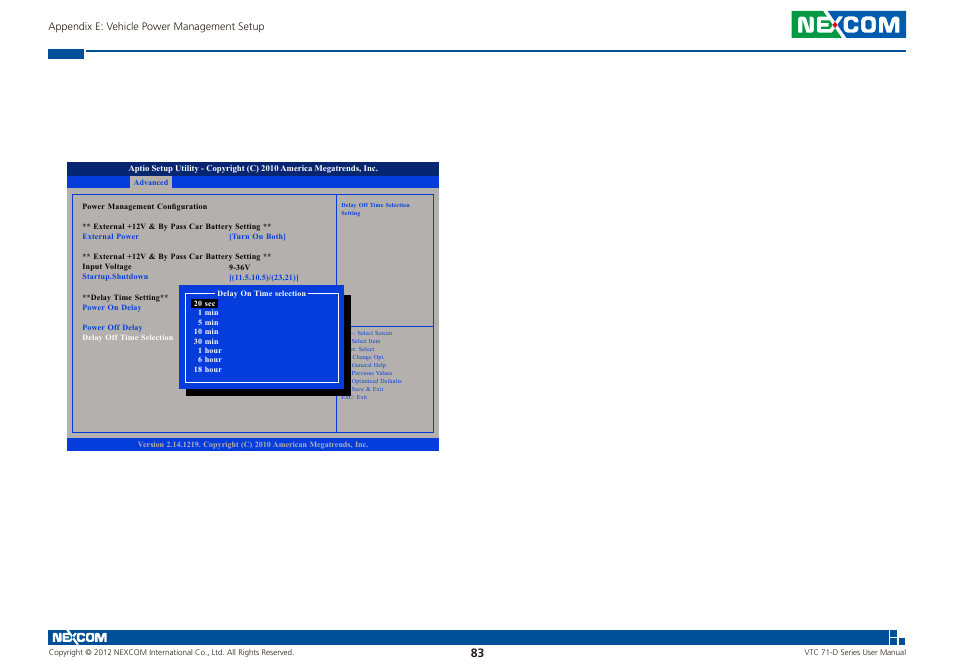
Task: Click the Save & Exit key hint
Action: point(367,389)
